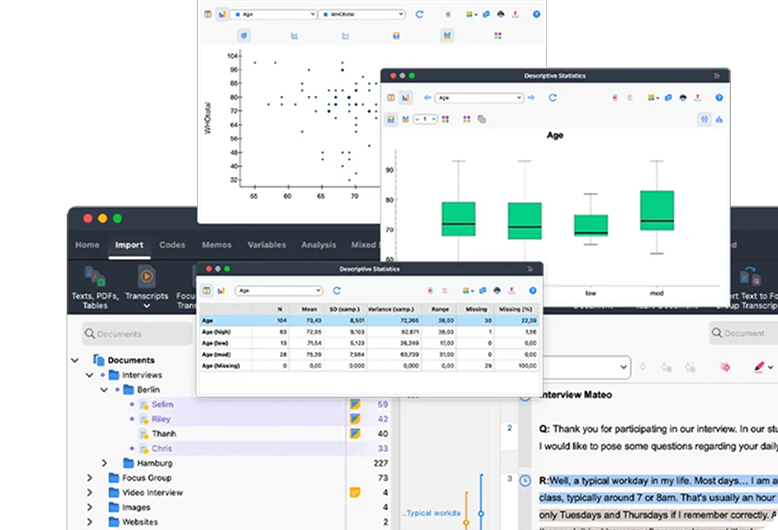Search in Documents field
The width and height of the screenshot is (778, 530).
[137, 333]
